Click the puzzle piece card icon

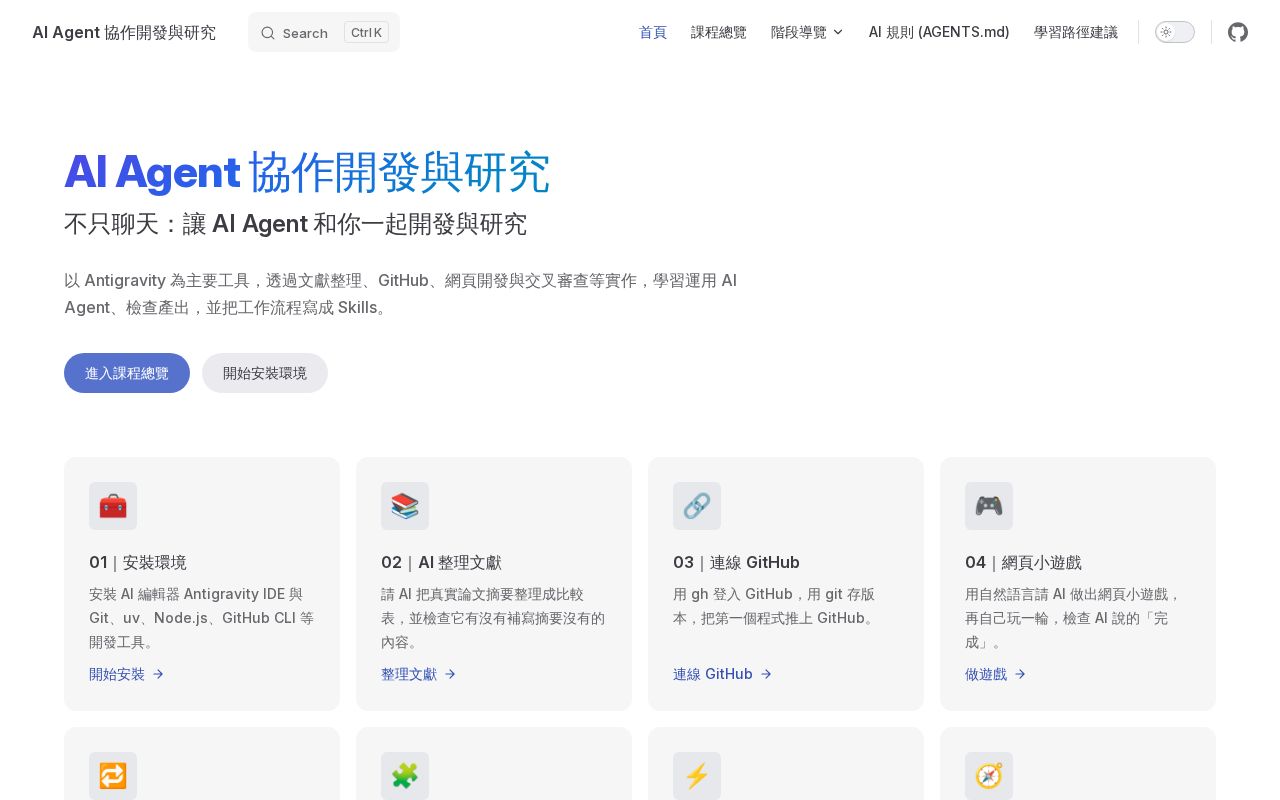(x=405, y=776)
